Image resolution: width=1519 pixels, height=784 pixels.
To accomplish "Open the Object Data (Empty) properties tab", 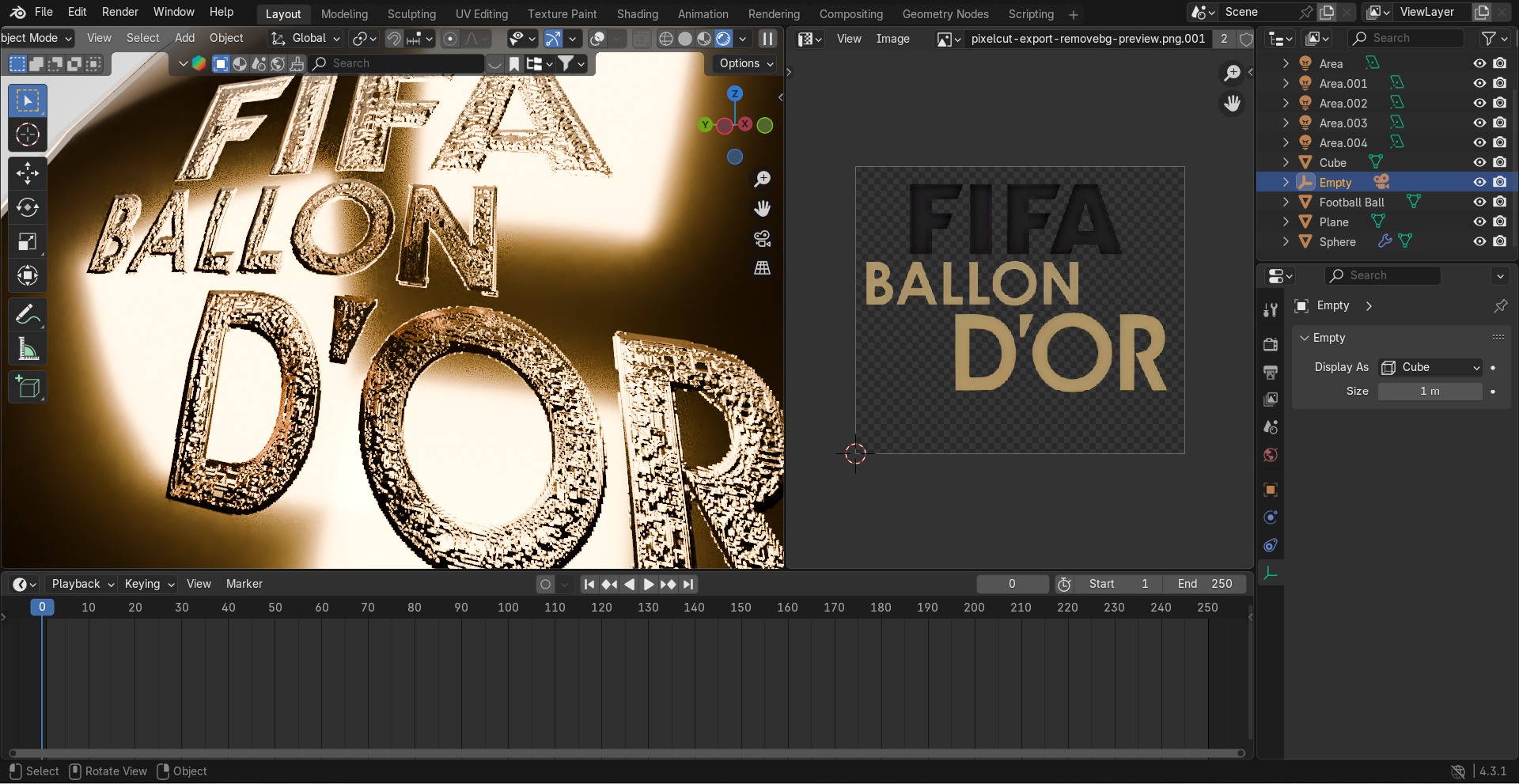I will [1271, 574].
